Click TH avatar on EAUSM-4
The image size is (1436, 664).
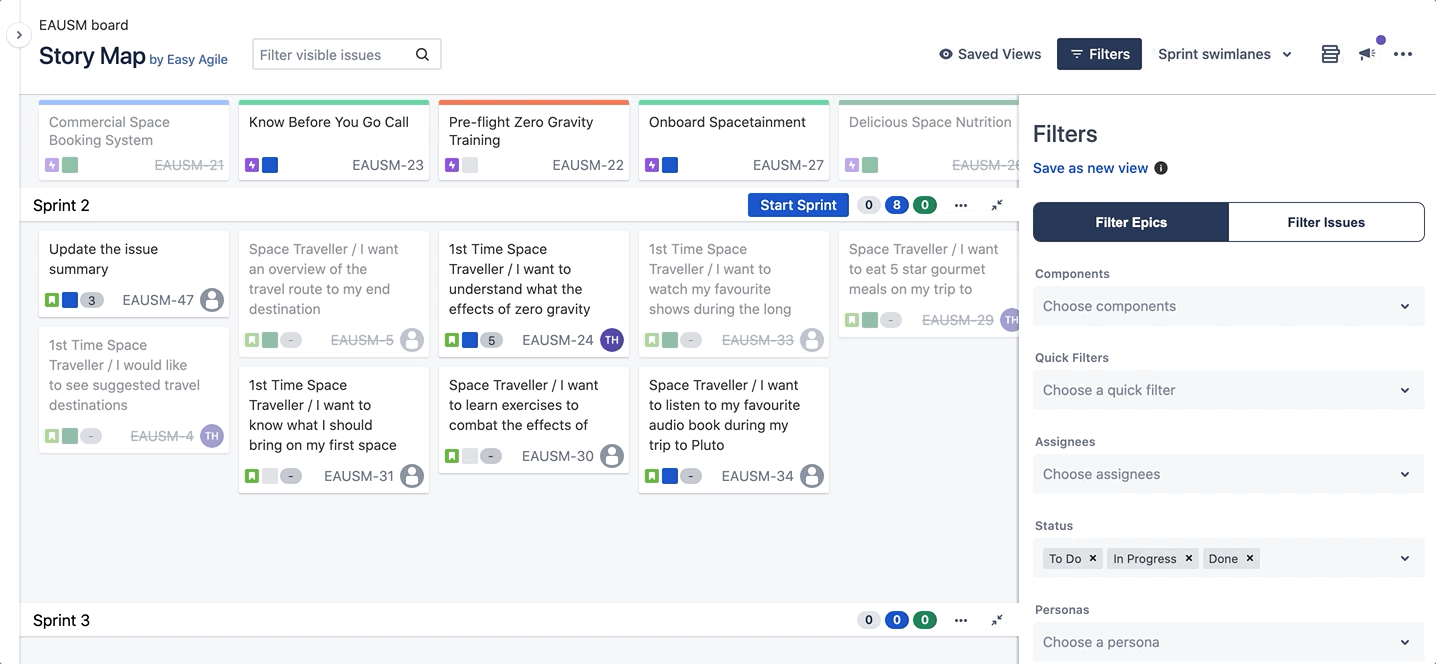point(212,436)
